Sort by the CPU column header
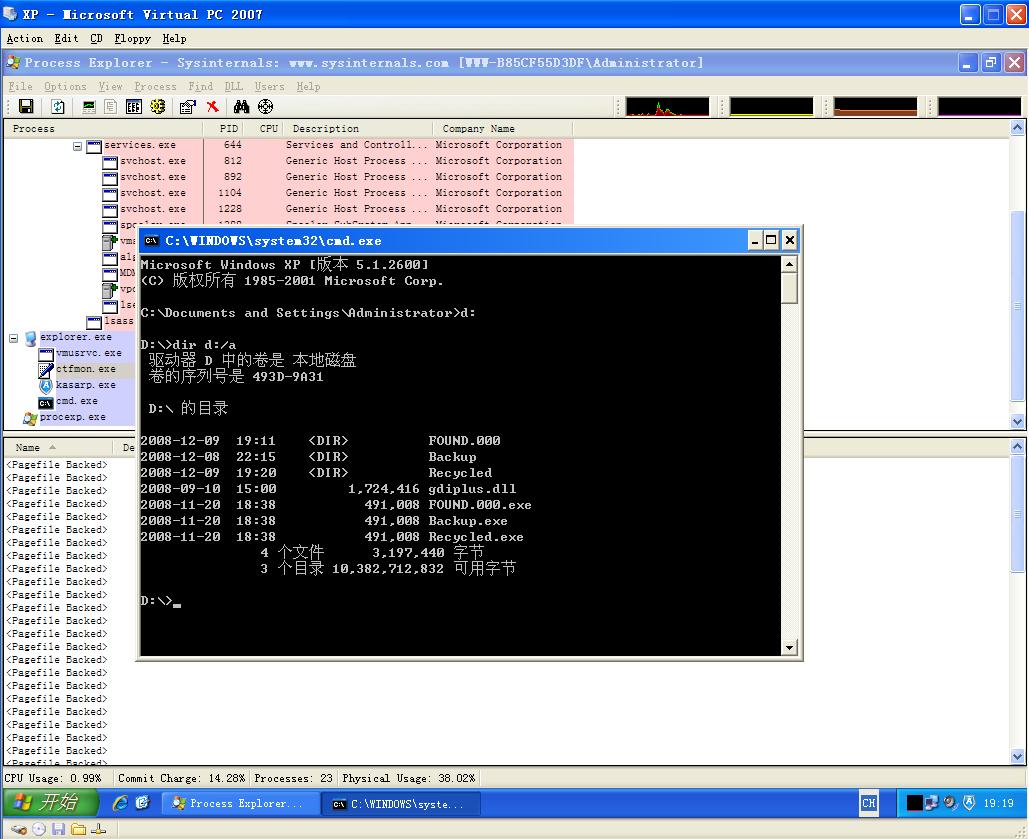This screenshot has height=839, width=1029. (x=263, y=129)
